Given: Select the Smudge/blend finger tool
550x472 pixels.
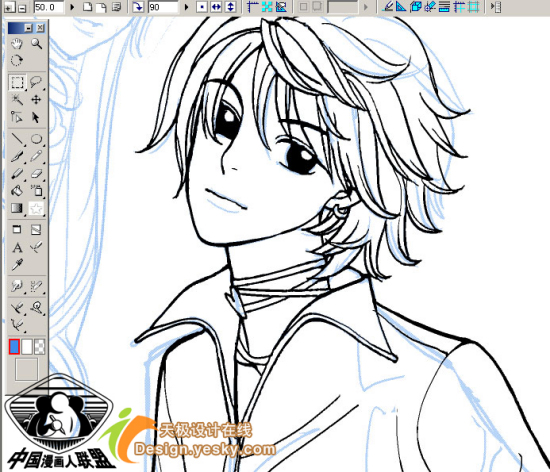Looking at the screenshot, I should pos(16,286).
